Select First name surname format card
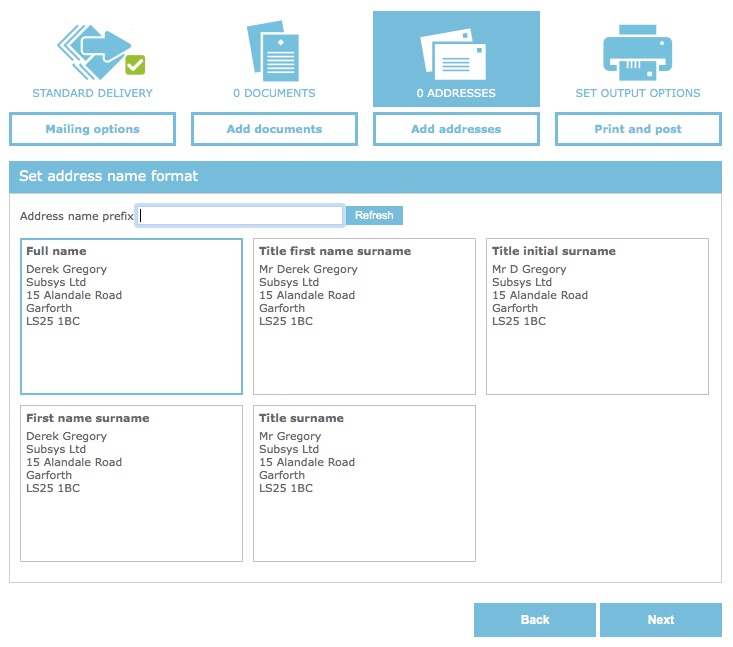 point(131,483)
